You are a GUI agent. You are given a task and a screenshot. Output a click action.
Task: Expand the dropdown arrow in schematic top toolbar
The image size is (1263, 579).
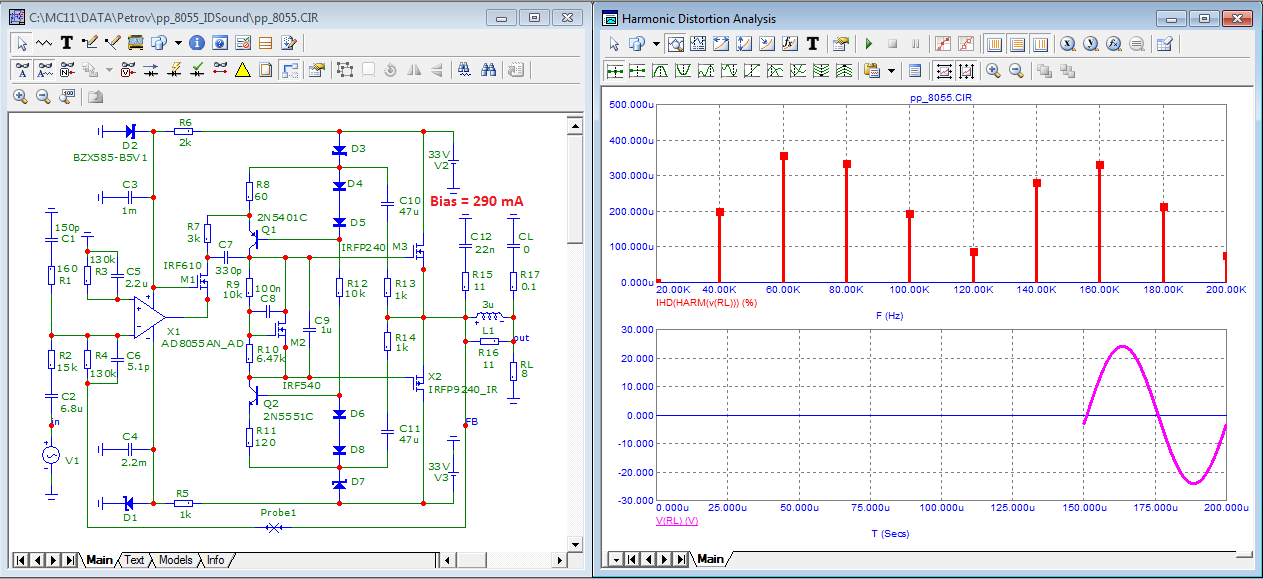tap(178, 43)
